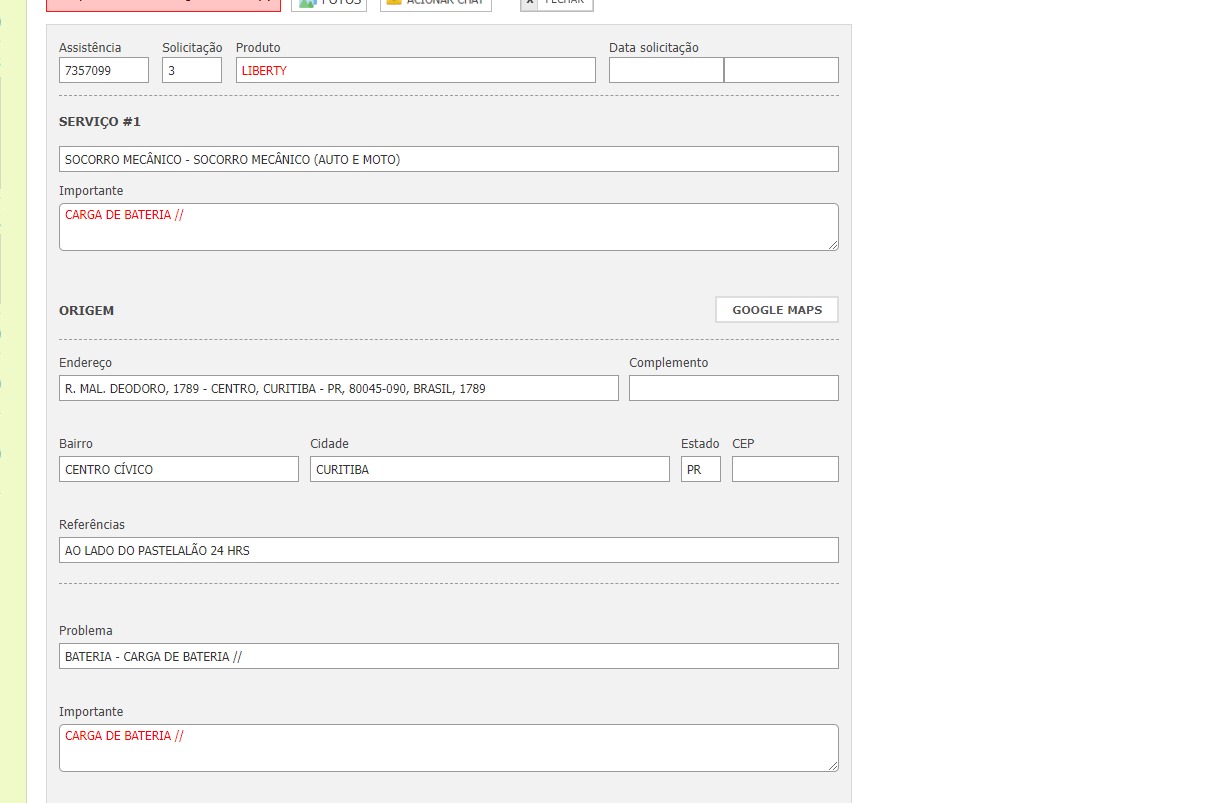
Task: Click the Complemento label
Action: (669, 363)
